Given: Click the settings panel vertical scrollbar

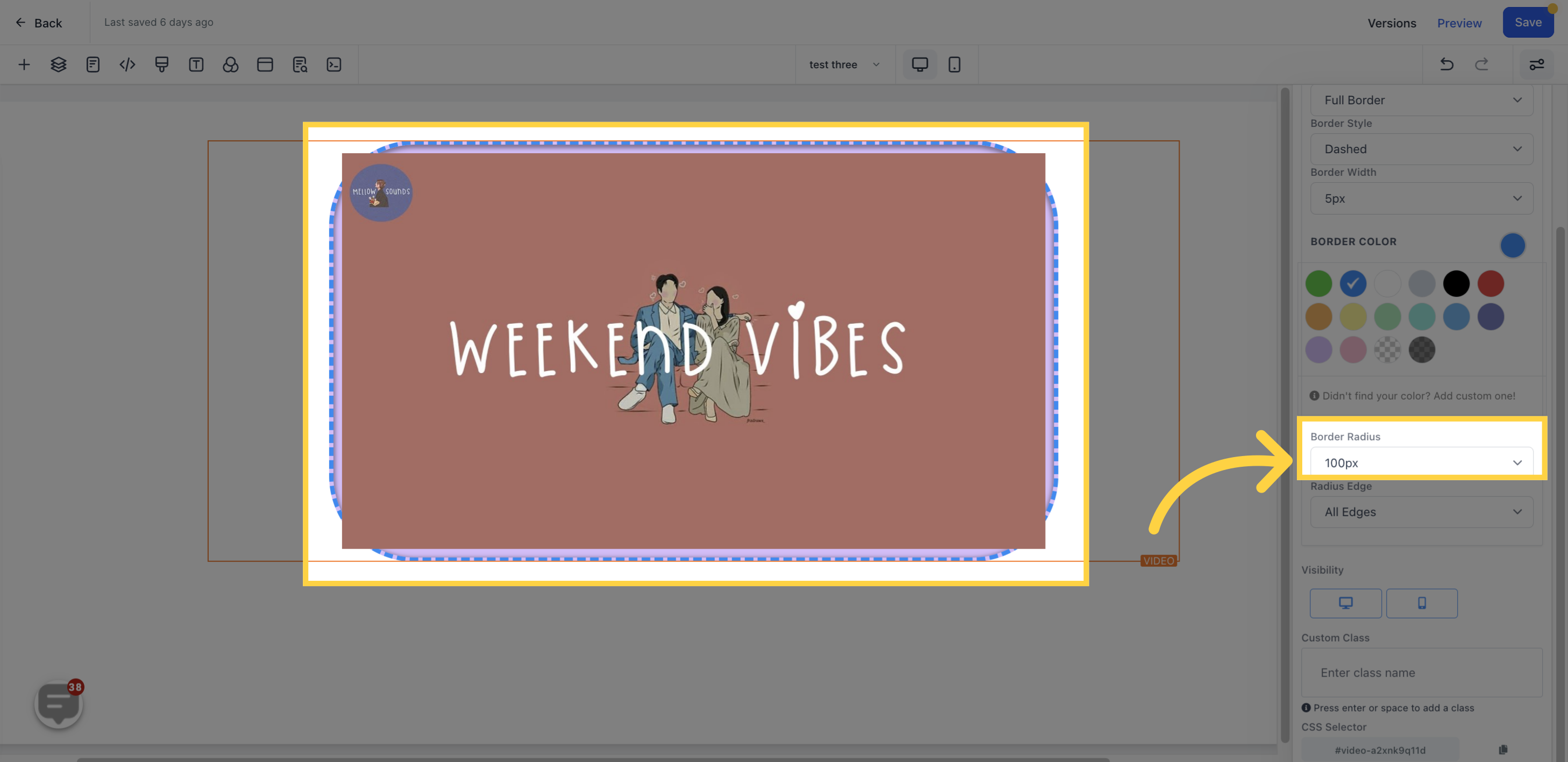Looking at the screenshot, I should 1559,493.
